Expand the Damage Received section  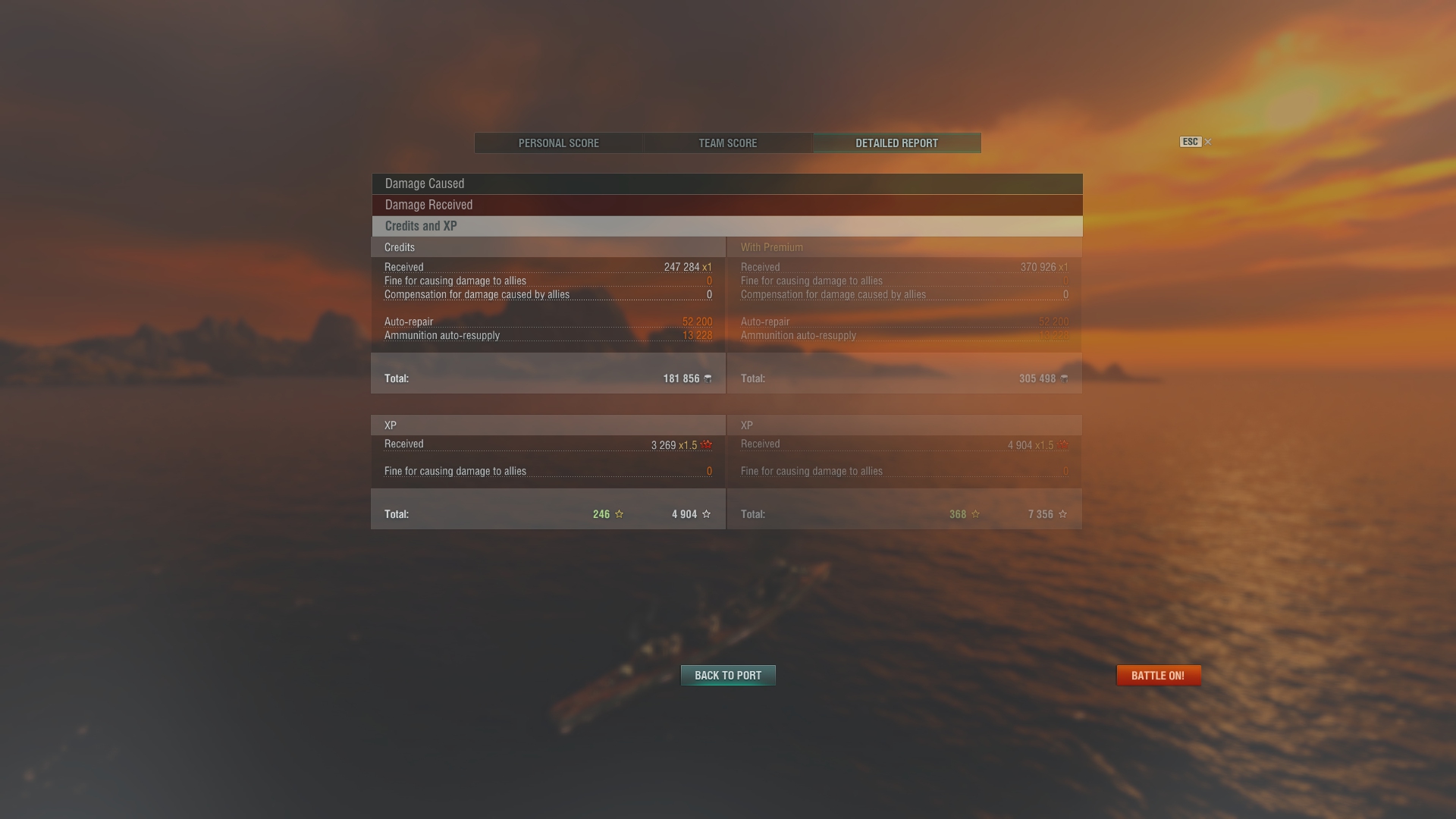tap(727, 205)
